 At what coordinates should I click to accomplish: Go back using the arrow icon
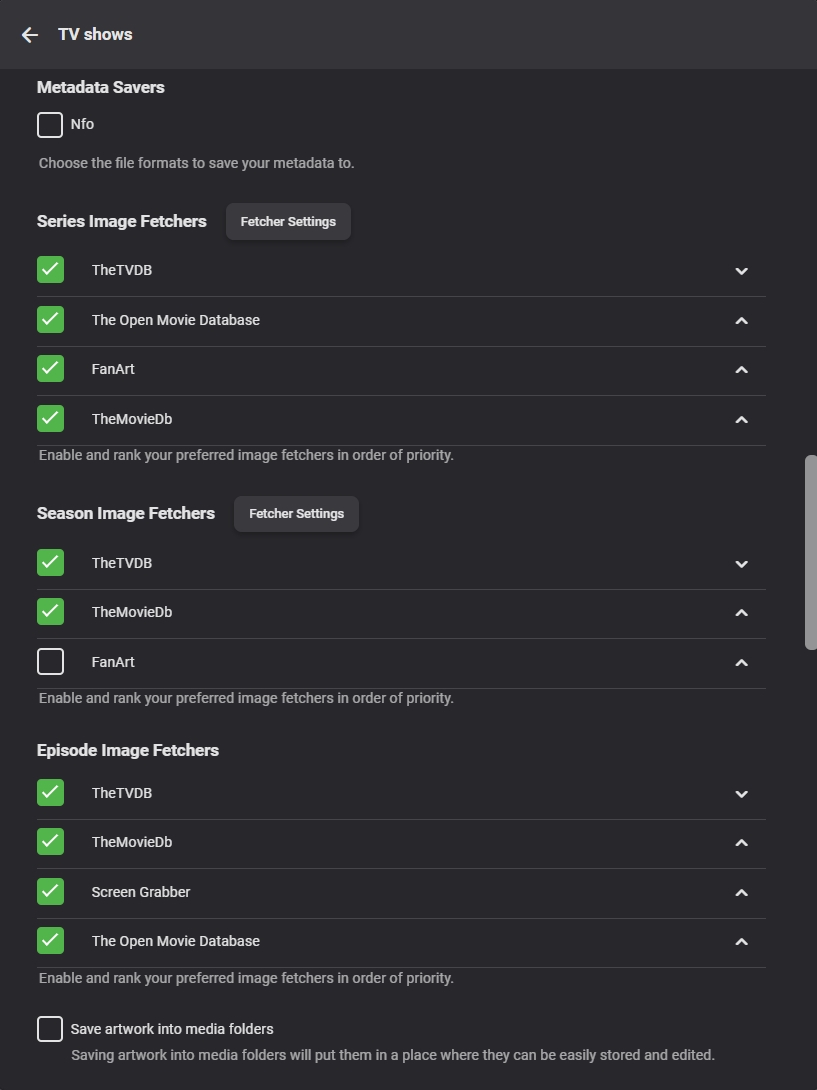pyautogui.click(x=30, y=35)
